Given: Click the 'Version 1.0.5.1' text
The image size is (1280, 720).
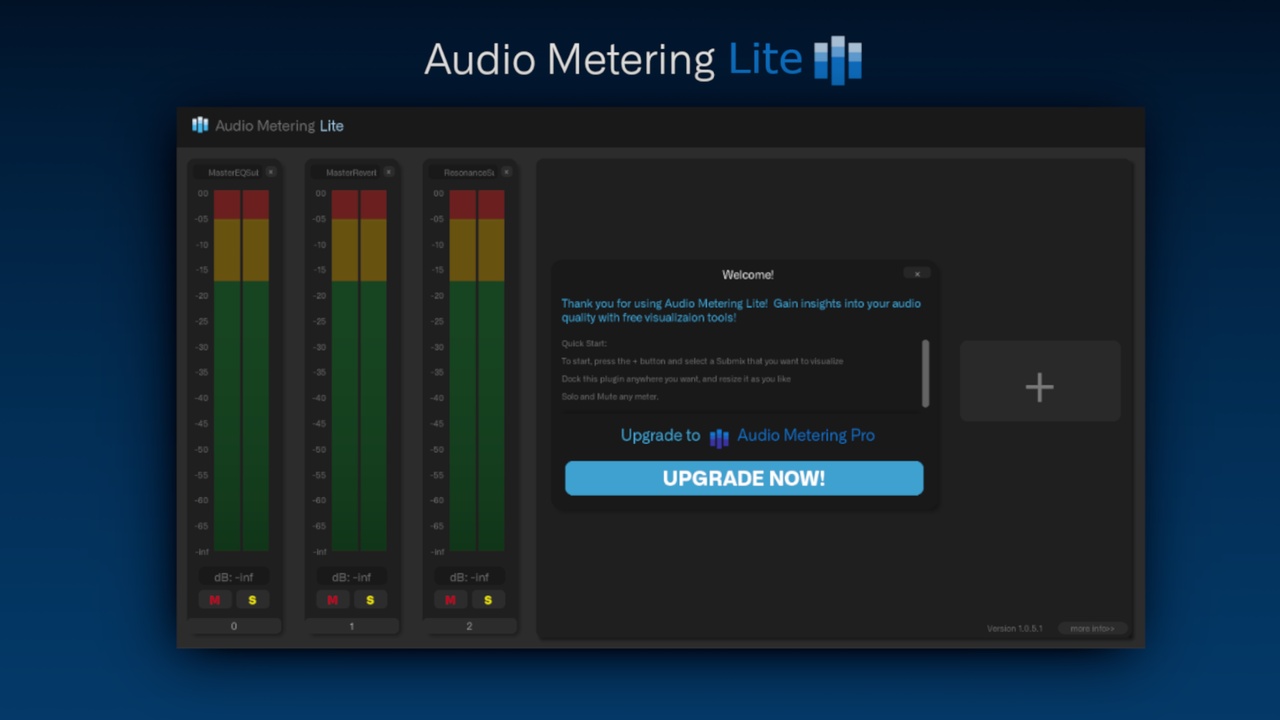Looking at the screenshot, I should pyautogui.click(x=1014, y=629).
